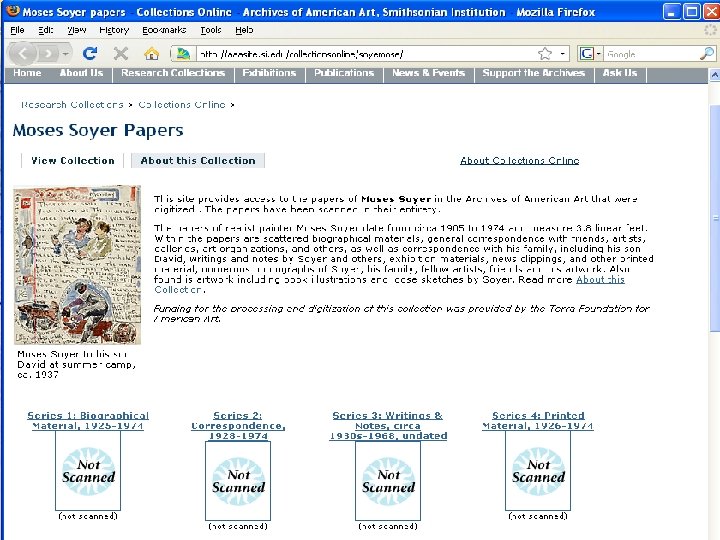Click the Google search box
Screen dimensions: 720x540
point(651,54)
